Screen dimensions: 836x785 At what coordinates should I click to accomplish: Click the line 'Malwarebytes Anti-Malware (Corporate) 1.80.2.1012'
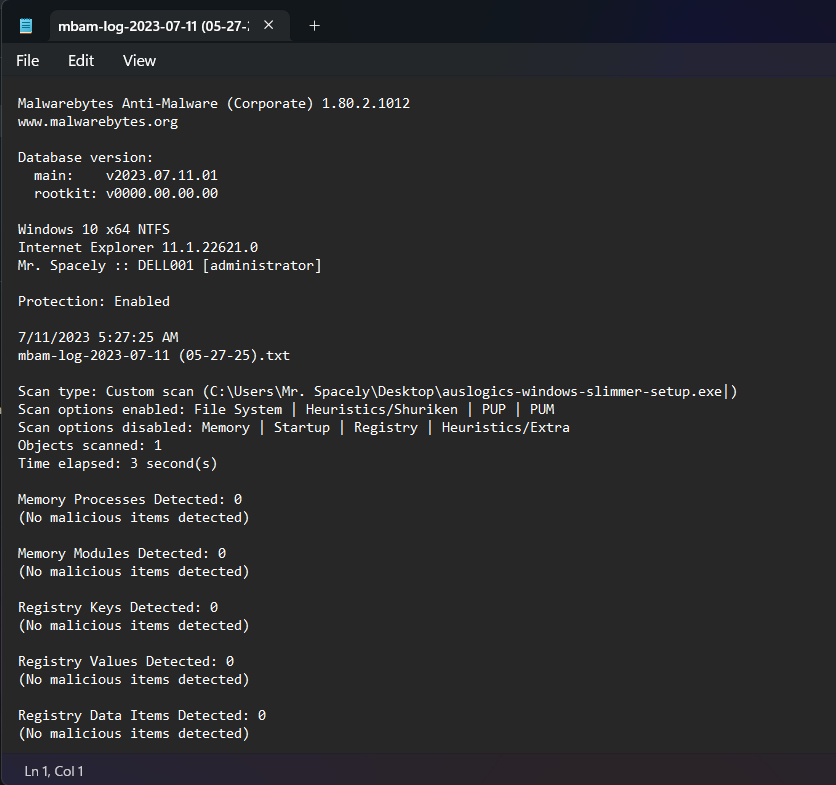214,103
